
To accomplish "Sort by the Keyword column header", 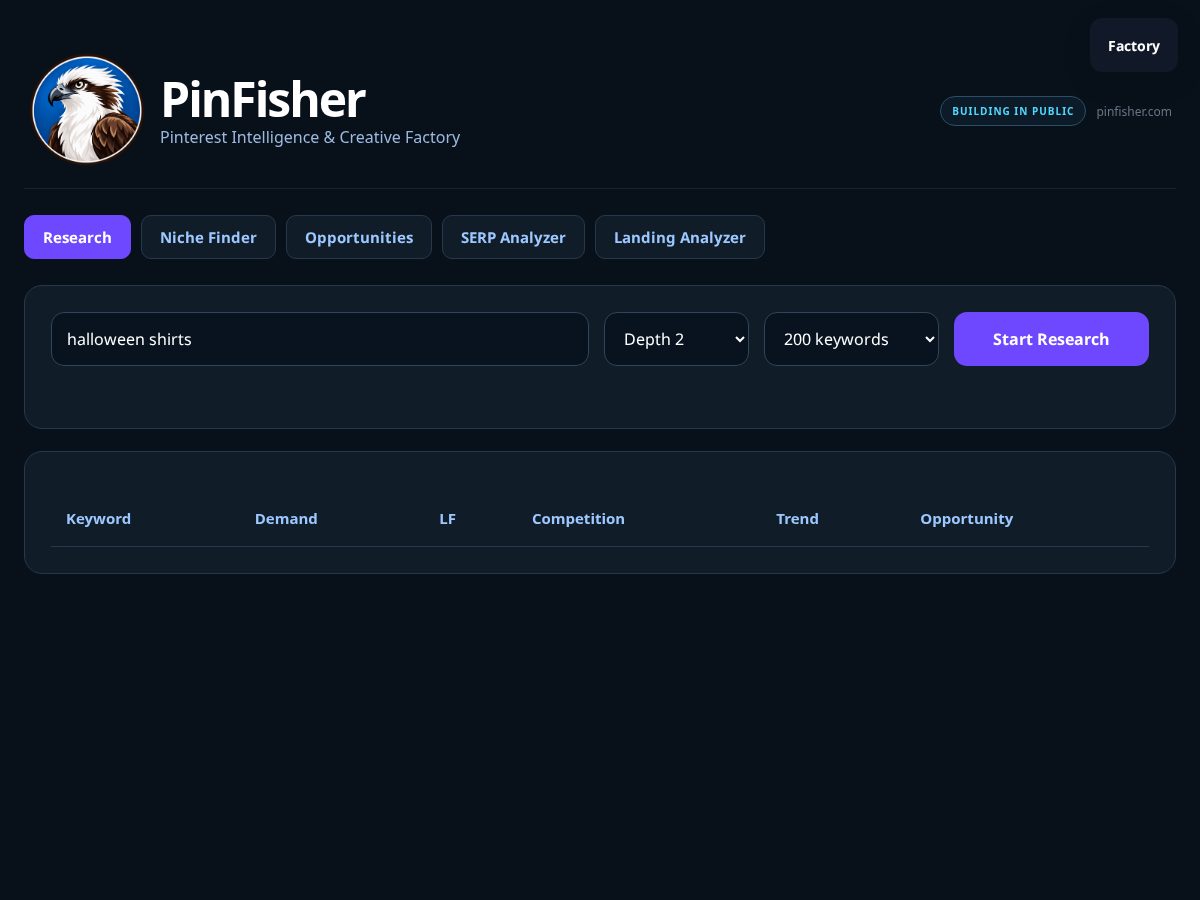I will coord(98,518).
